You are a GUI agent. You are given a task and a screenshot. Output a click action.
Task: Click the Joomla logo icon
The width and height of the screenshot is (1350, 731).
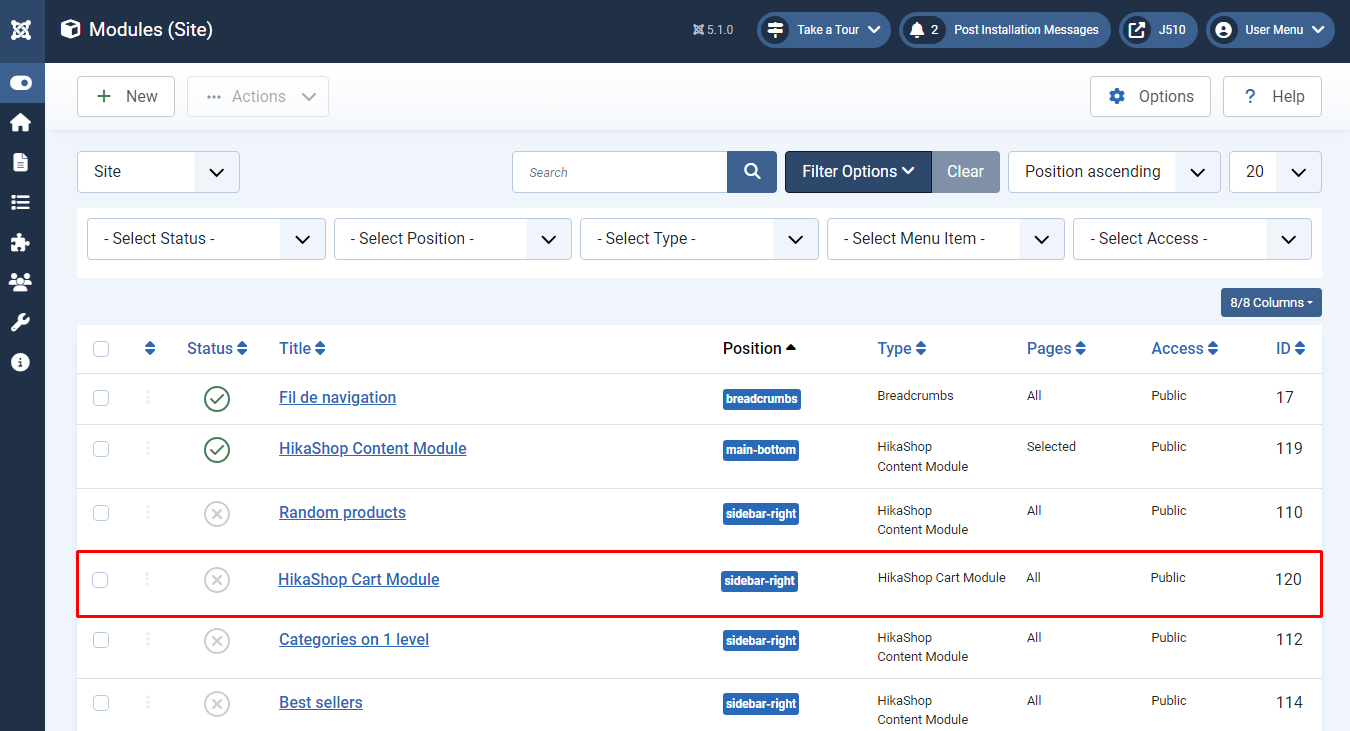coord(21,30)
